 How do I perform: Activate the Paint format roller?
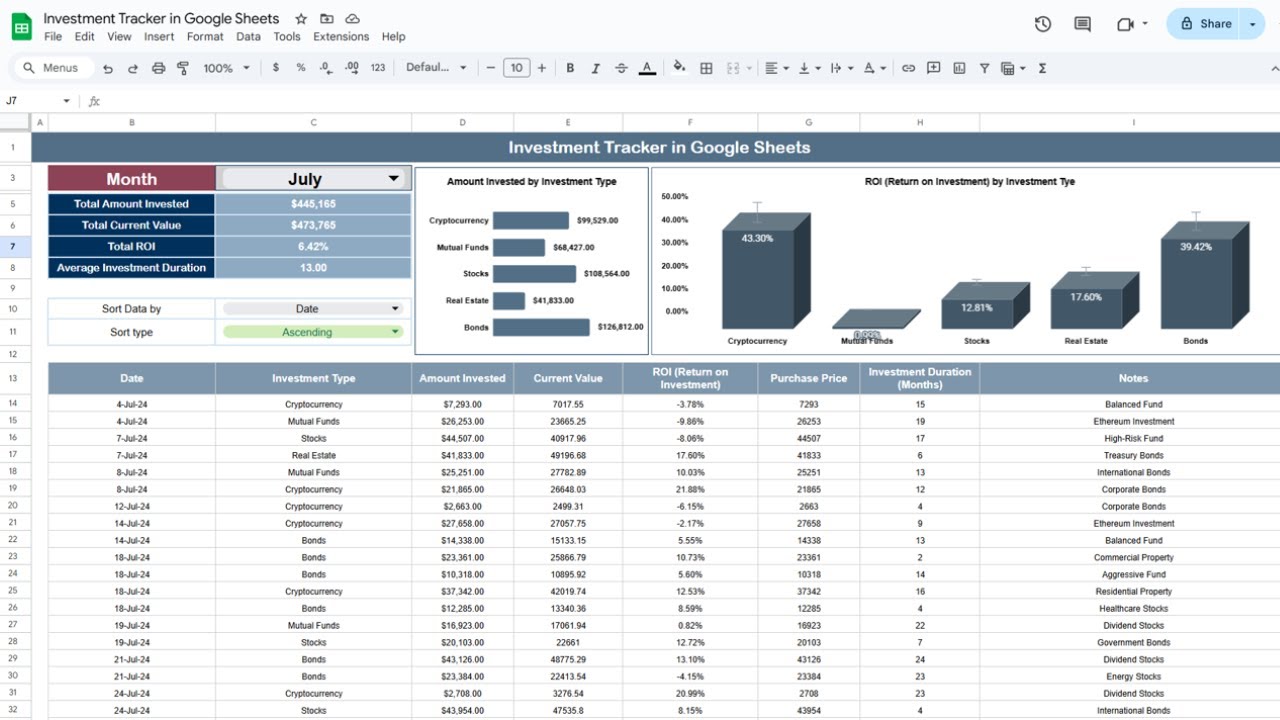click(183, 68)
